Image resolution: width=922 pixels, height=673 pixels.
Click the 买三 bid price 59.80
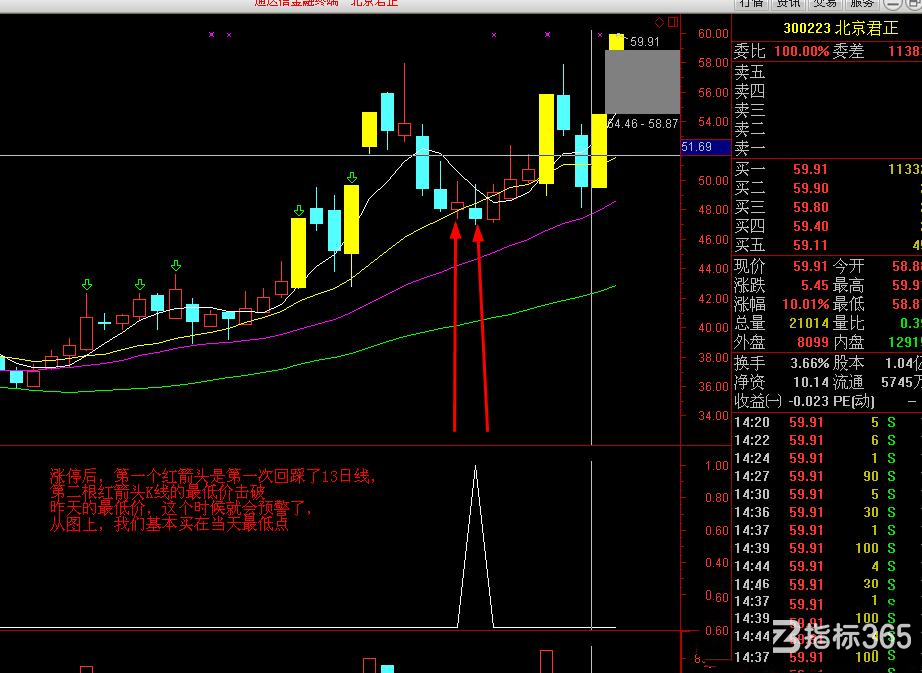pos(810,207)
